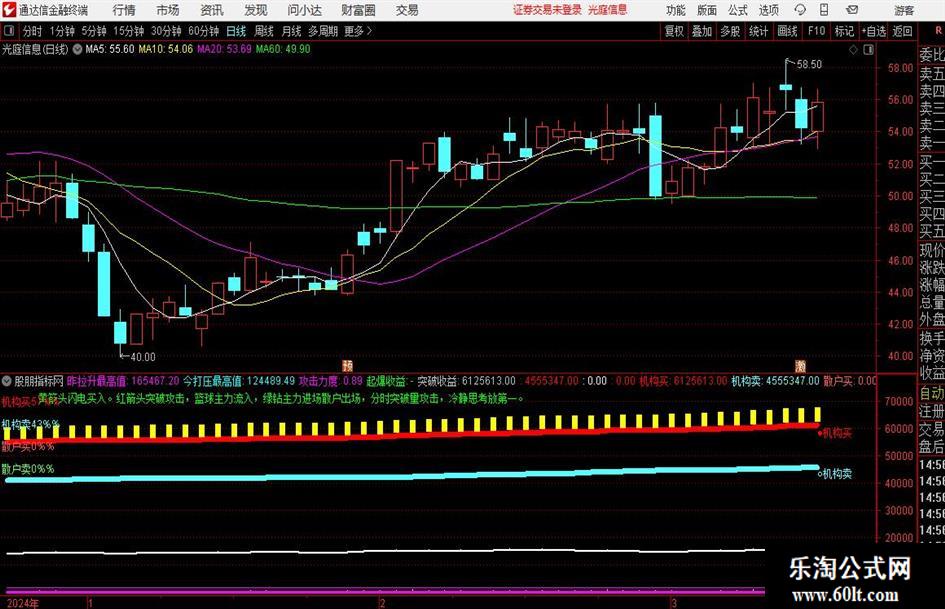Screen dimensions: 945x609
Task: Open the 财富圈 menu
Action: point(358,10)
